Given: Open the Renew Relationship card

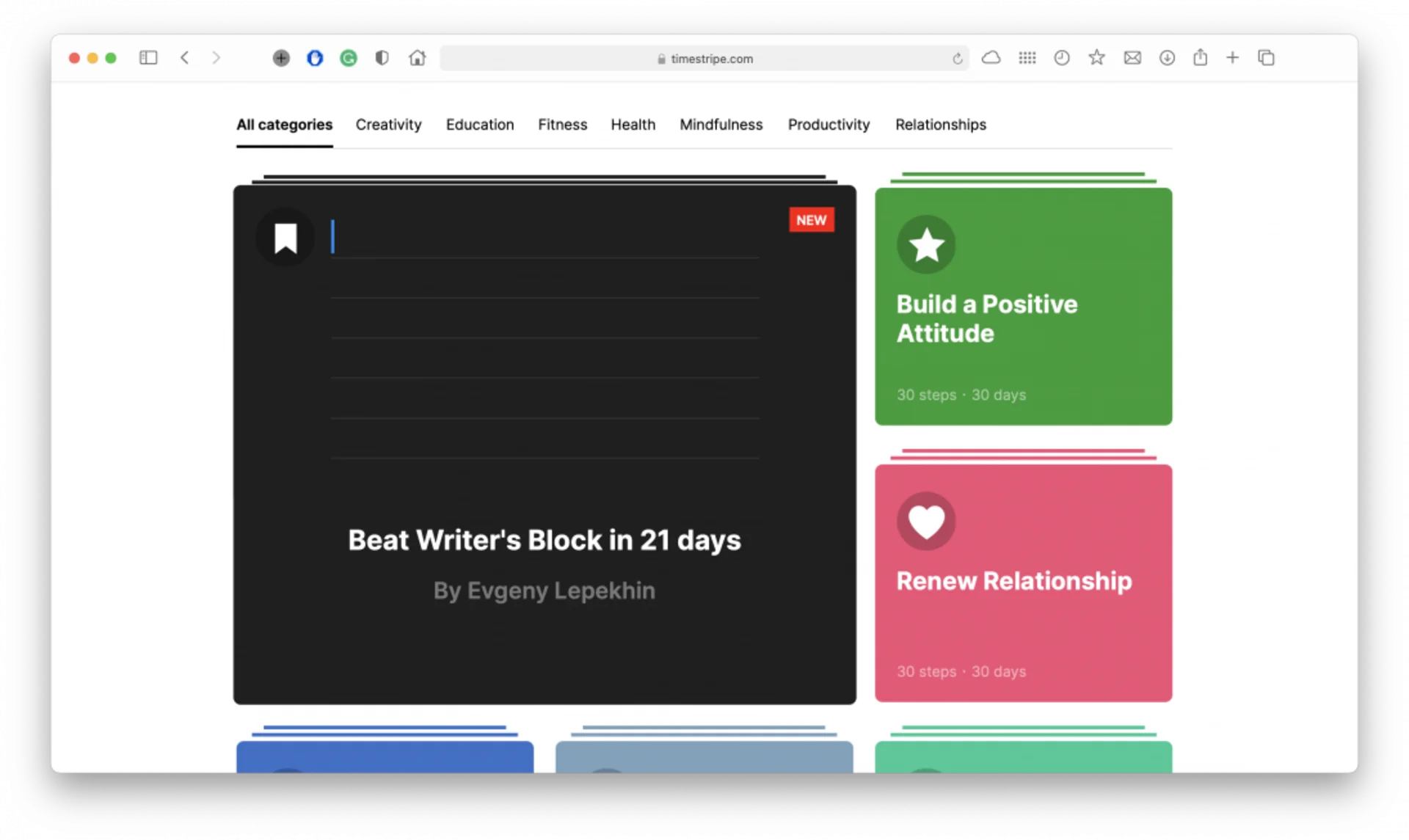Looking at the screenshot, I should click(1023, 582).
